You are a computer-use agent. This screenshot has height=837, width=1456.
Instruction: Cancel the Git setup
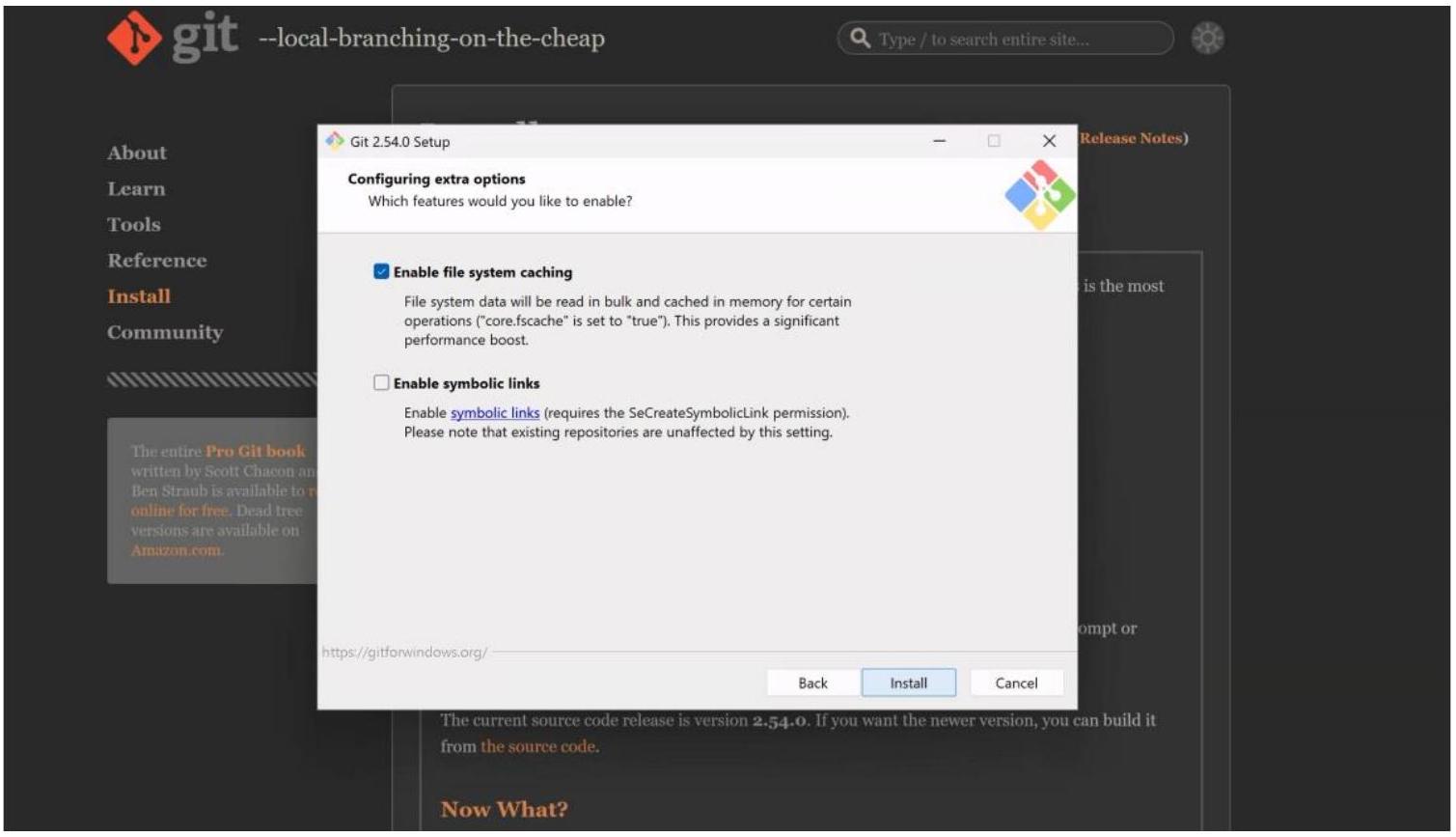point(1016,683)
